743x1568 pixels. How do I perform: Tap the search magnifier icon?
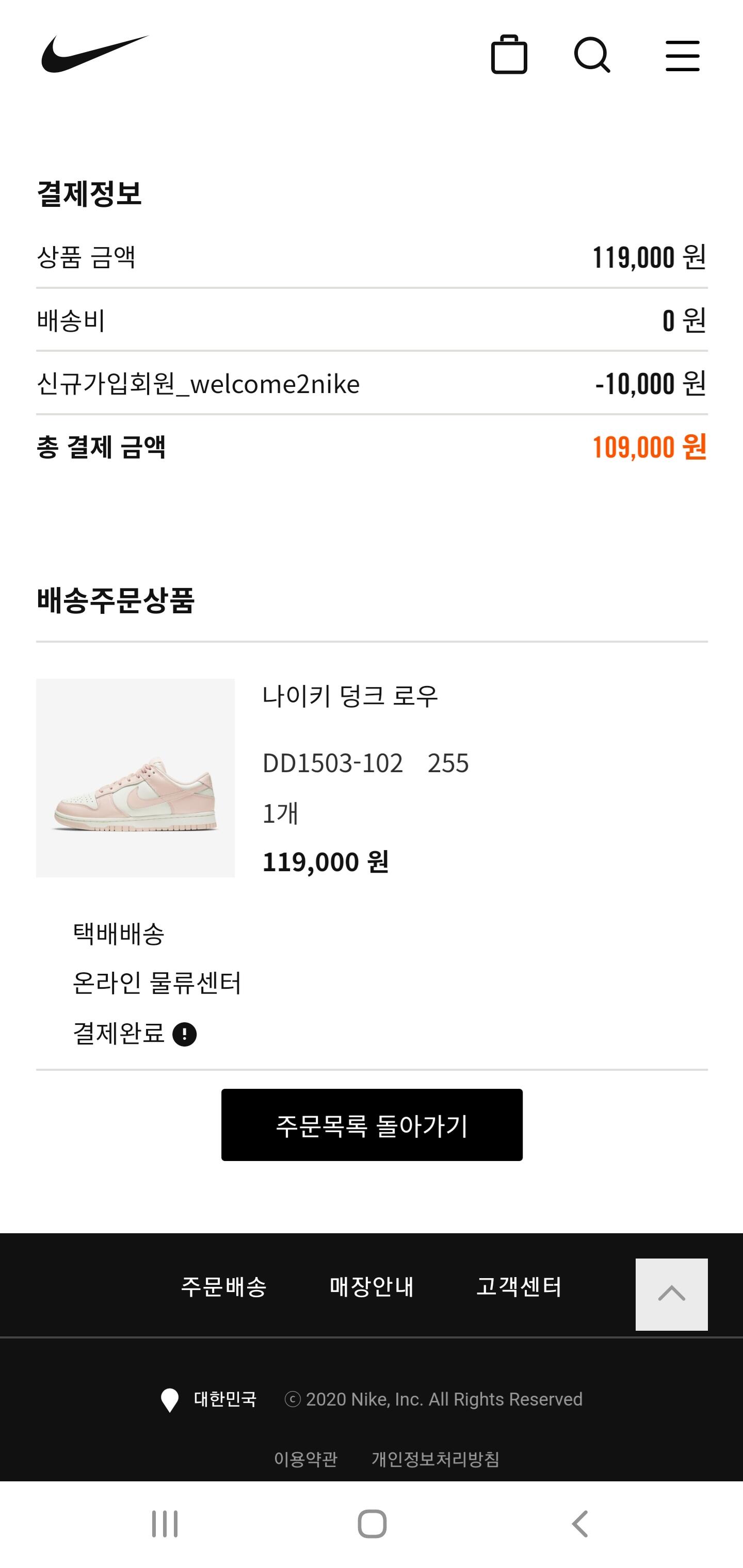pyautogui.click(x=592, y=55)
